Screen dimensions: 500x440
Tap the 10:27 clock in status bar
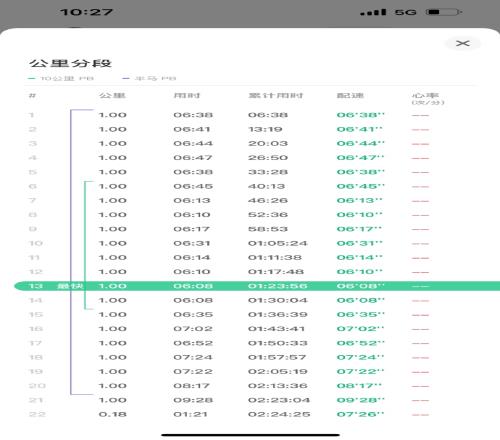click(86, 12)
